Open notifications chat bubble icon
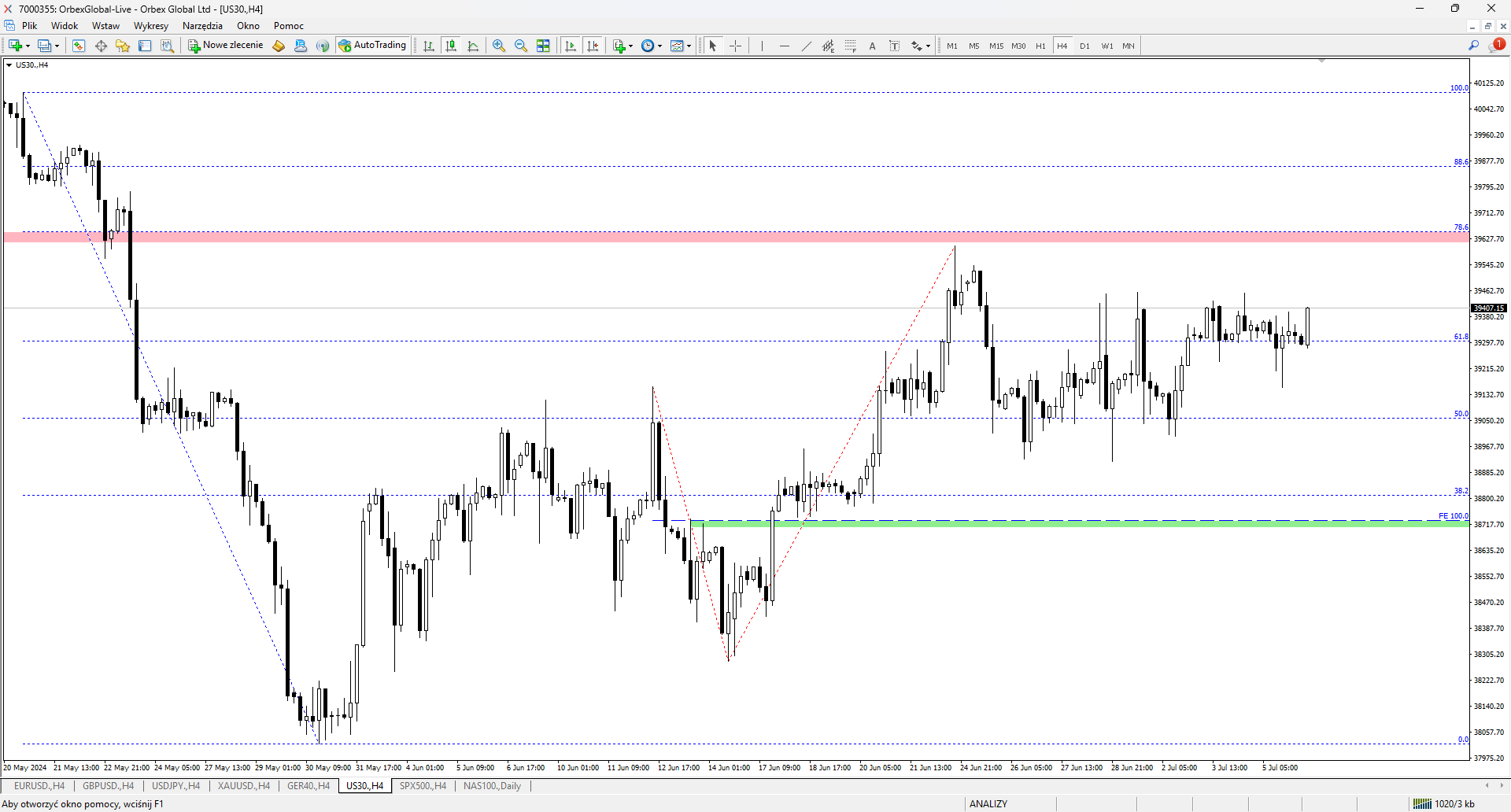1511x812 pixels. pos(1497,46)
